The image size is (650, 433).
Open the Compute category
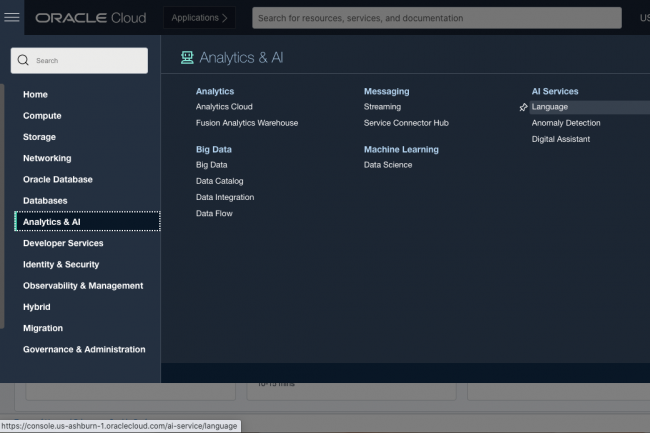[x=42, y=116]
